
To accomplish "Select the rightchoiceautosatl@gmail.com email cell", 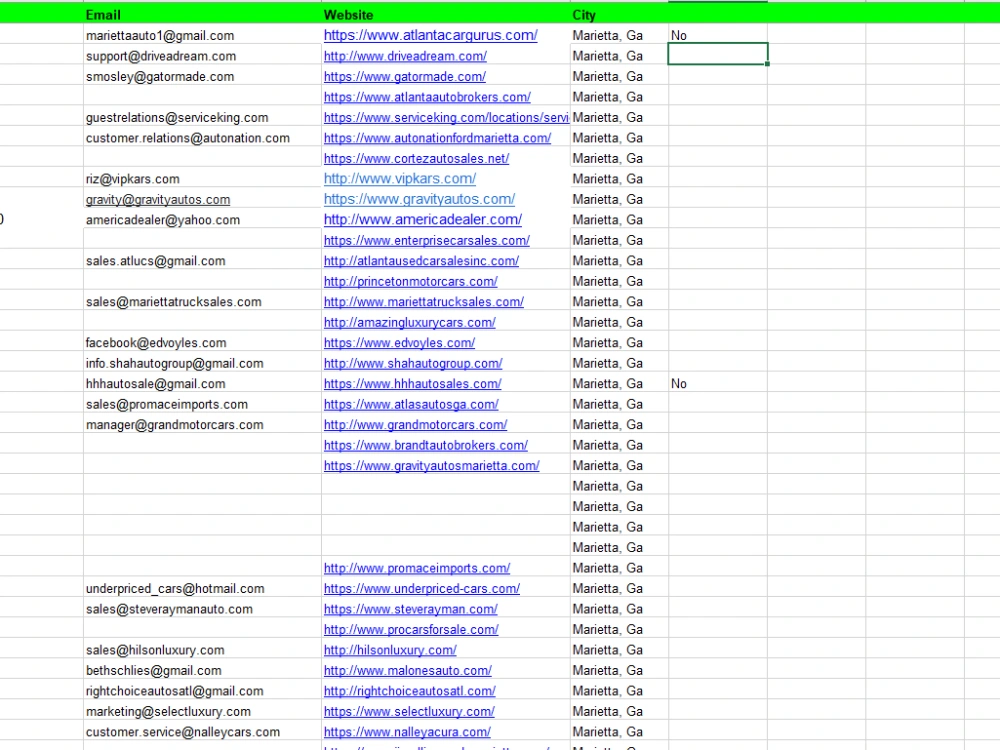I will click(202, 691).
